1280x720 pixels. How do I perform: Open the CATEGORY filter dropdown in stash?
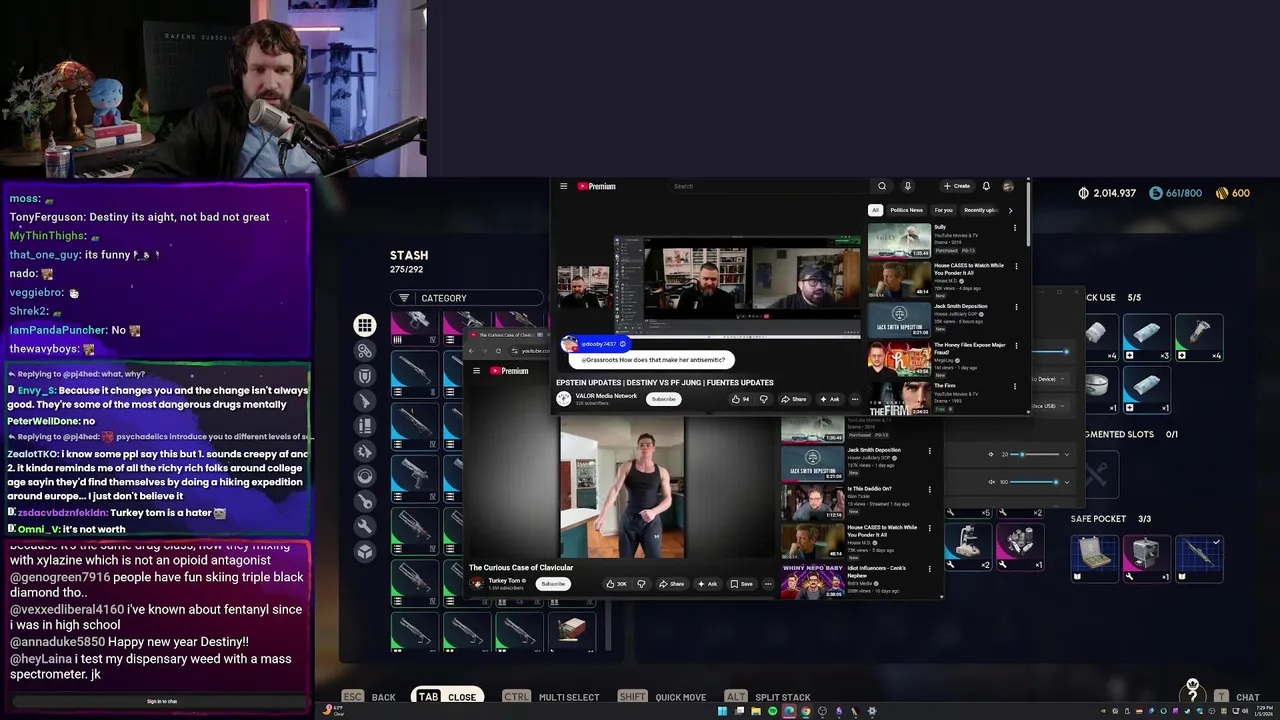pyautogui.click(x=467, y=298)
